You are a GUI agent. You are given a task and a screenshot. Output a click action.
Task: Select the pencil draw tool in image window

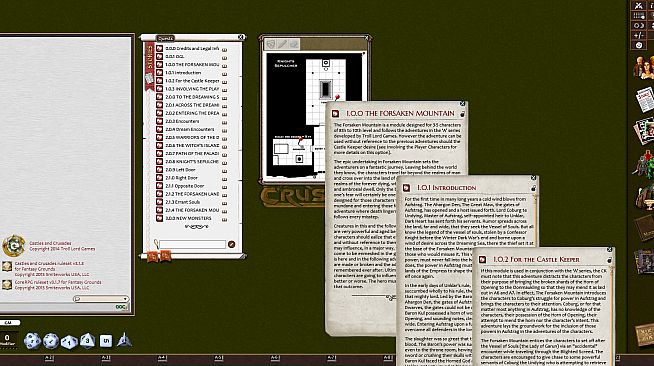[282, 44]
